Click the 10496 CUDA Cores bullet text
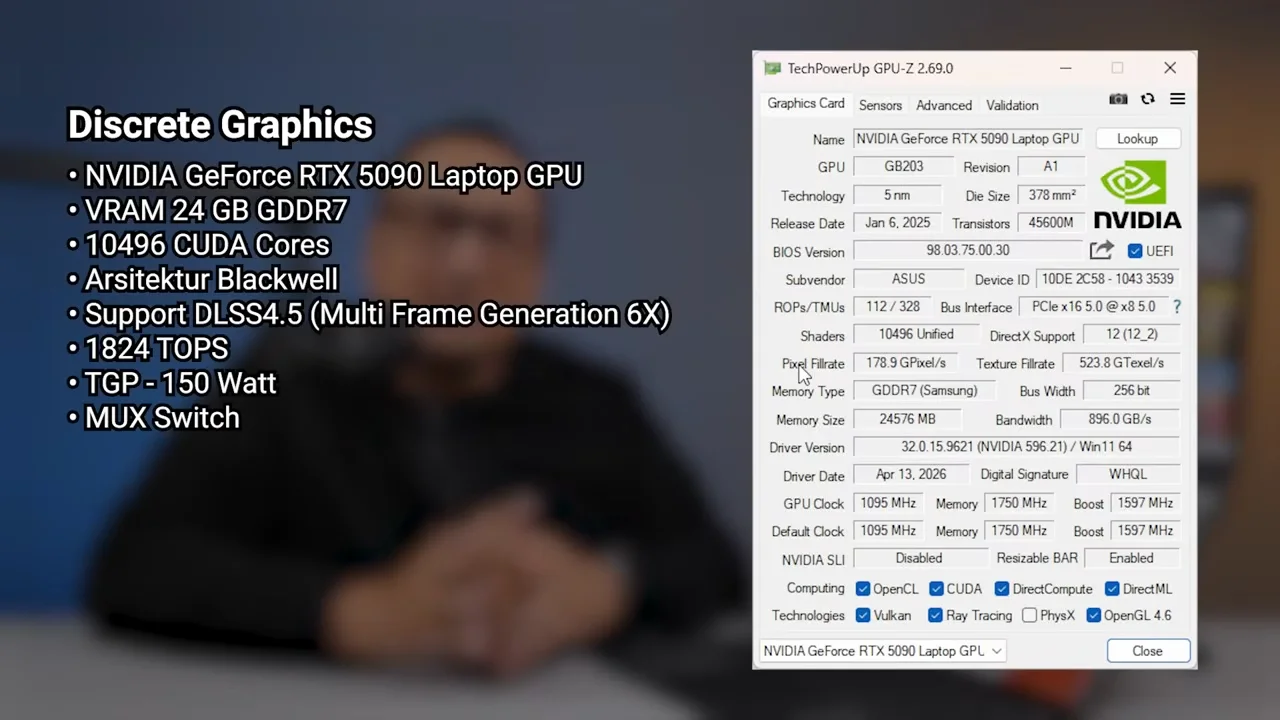 tap(207, 245)
